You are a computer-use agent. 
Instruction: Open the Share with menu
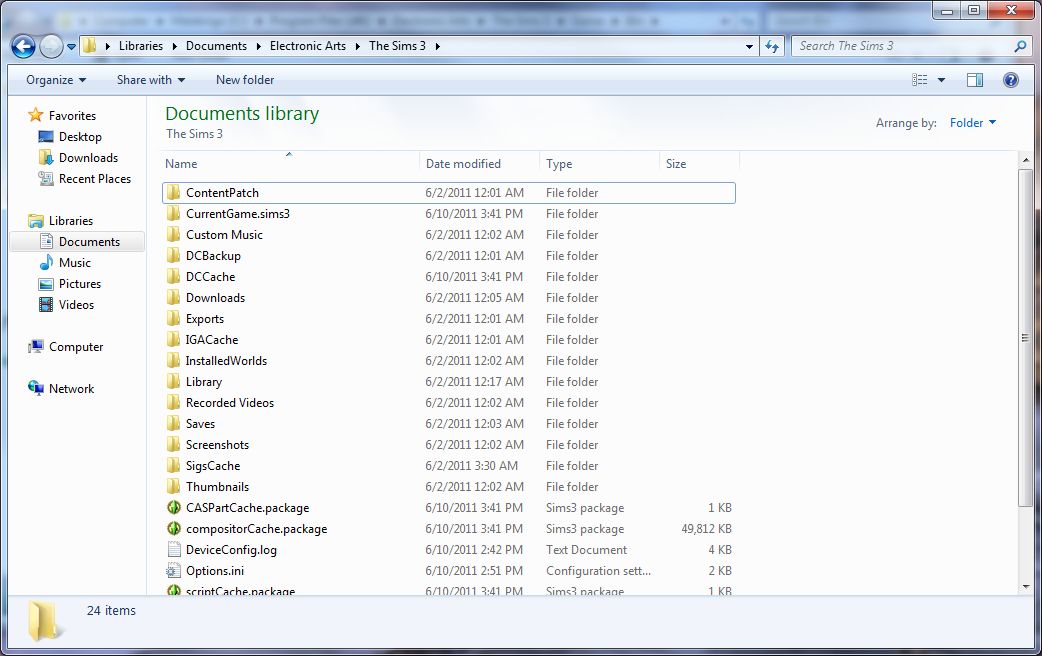click(x=151, y=80)
